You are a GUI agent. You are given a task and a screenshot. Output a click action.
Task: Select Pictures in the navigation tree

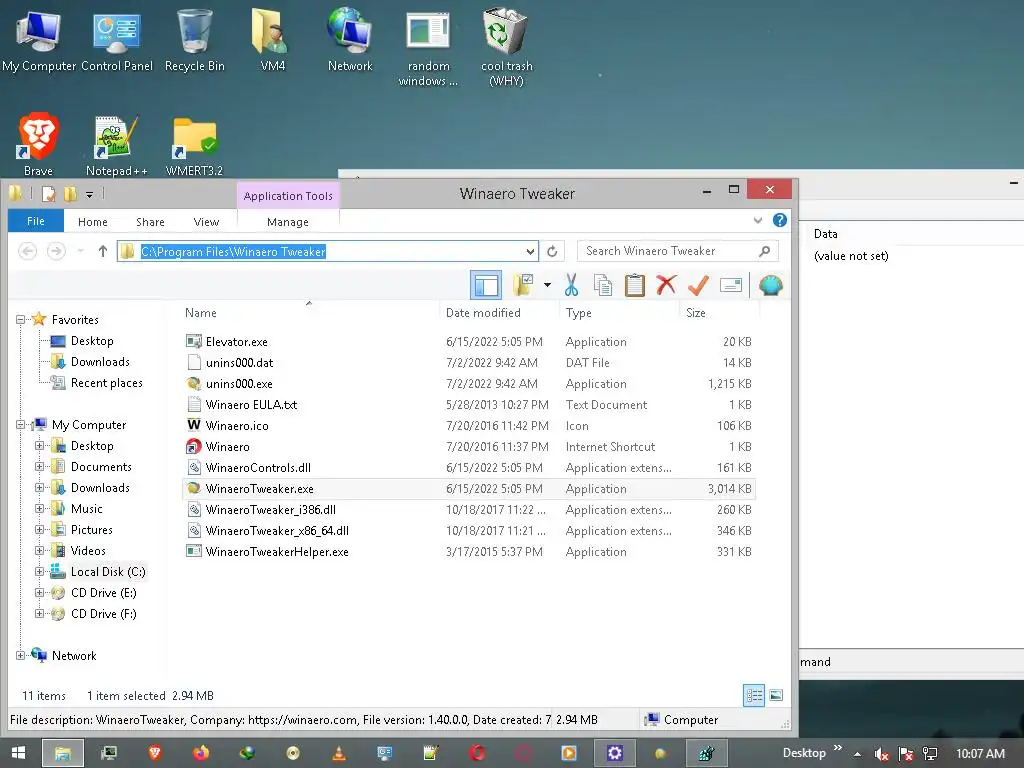coord(91,530)
